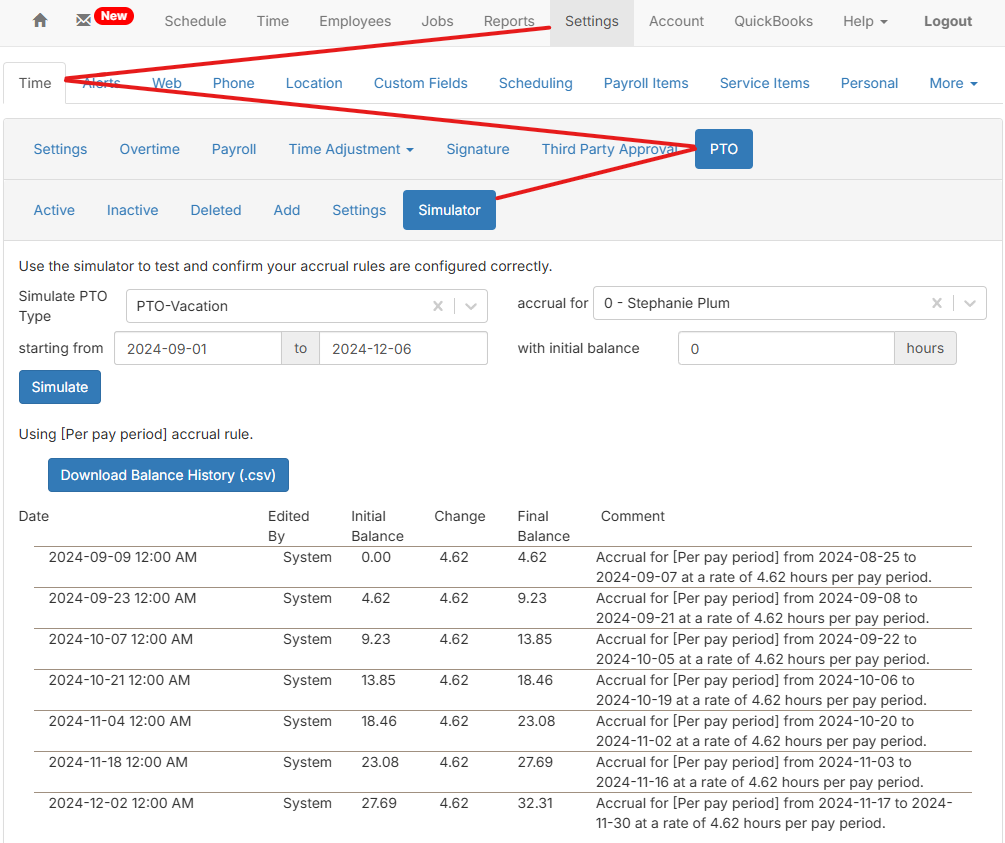Click the home icon in the navigation bar

pyautogui.click(x=39, y=20)
